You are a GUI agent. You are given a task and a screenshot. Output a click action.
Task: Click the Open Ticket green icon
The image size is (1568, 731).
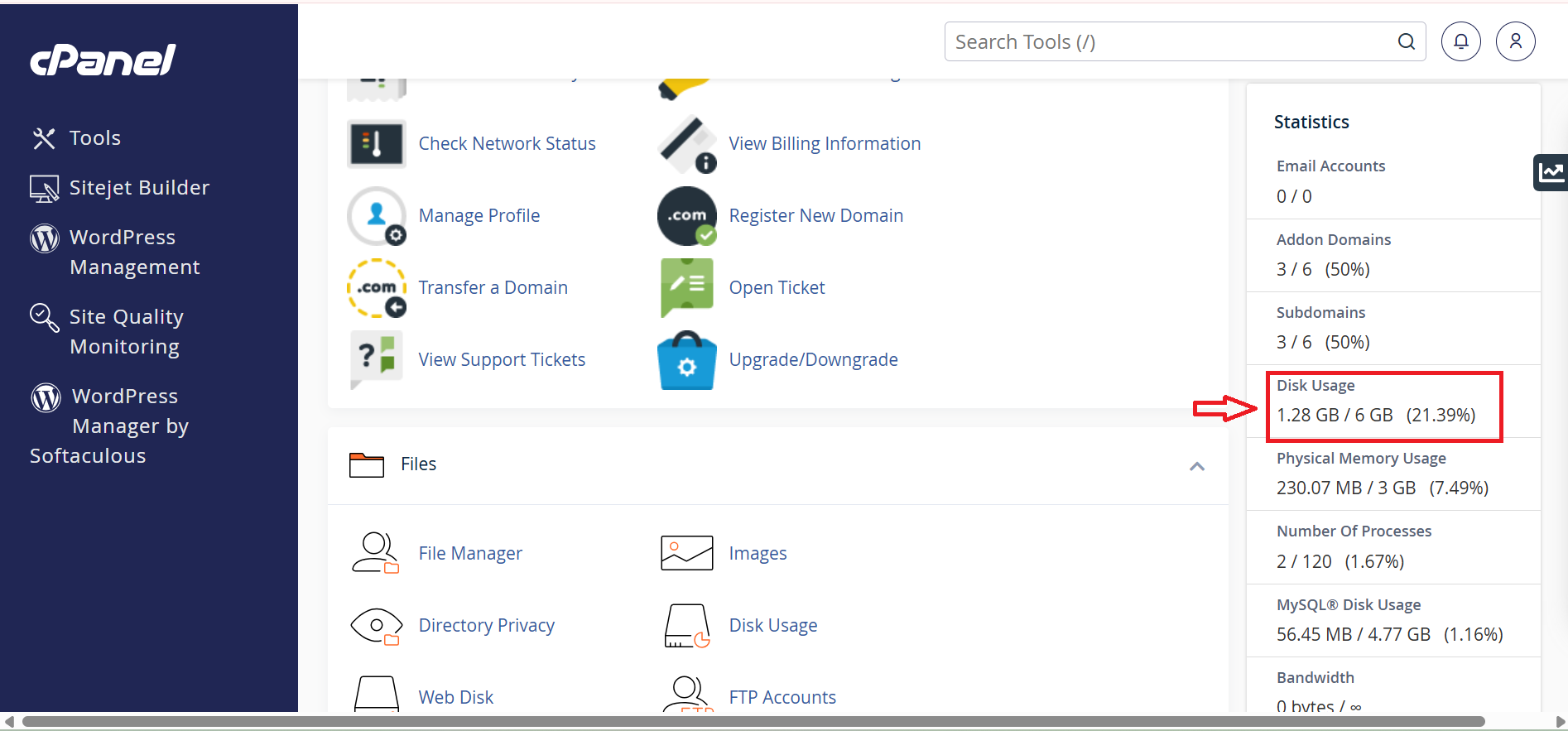pos(686,287)
